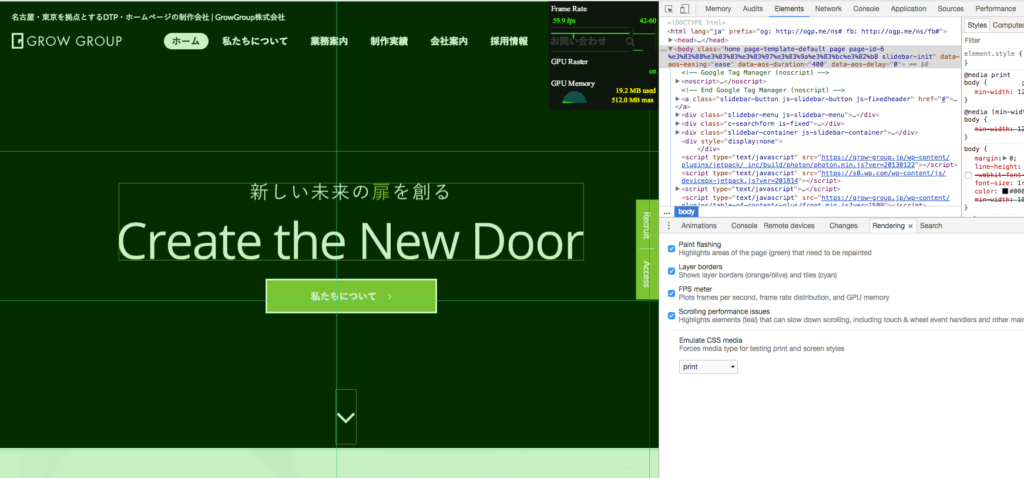
Task: Open the Animations drawer tab
Action: (x=698, y=226)
